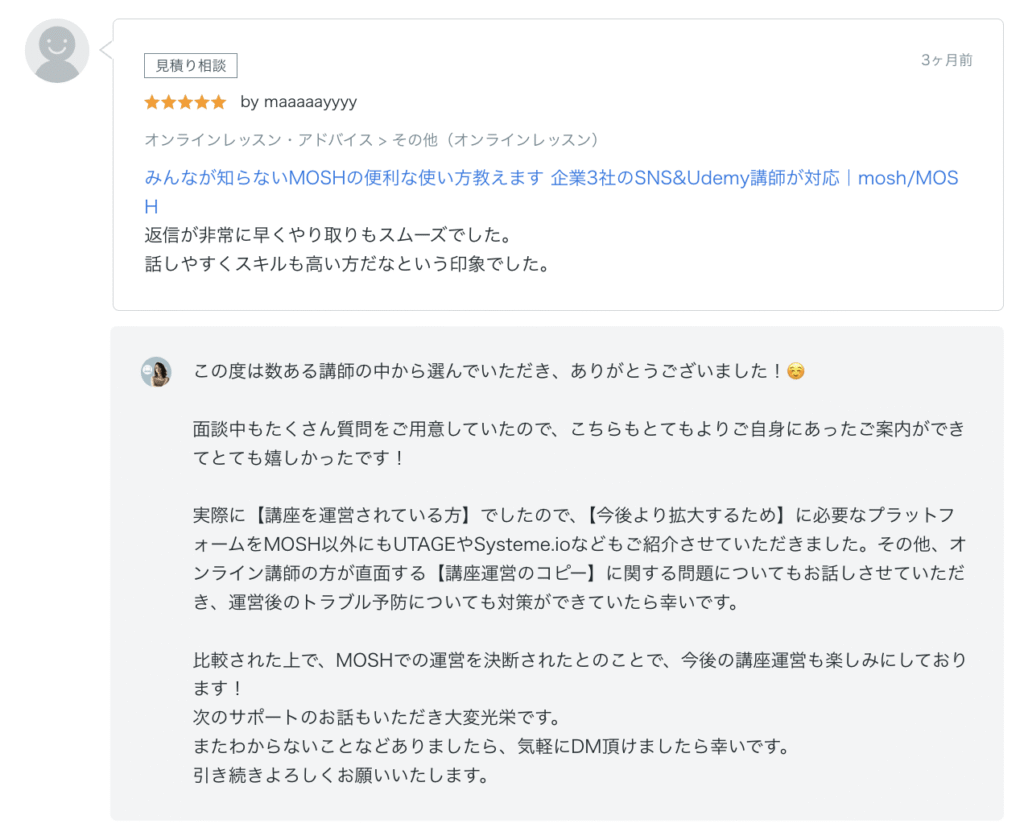Click the fifth orange rating star
The width and height of the screenshot is (1024, 836).
click(219, 102)
